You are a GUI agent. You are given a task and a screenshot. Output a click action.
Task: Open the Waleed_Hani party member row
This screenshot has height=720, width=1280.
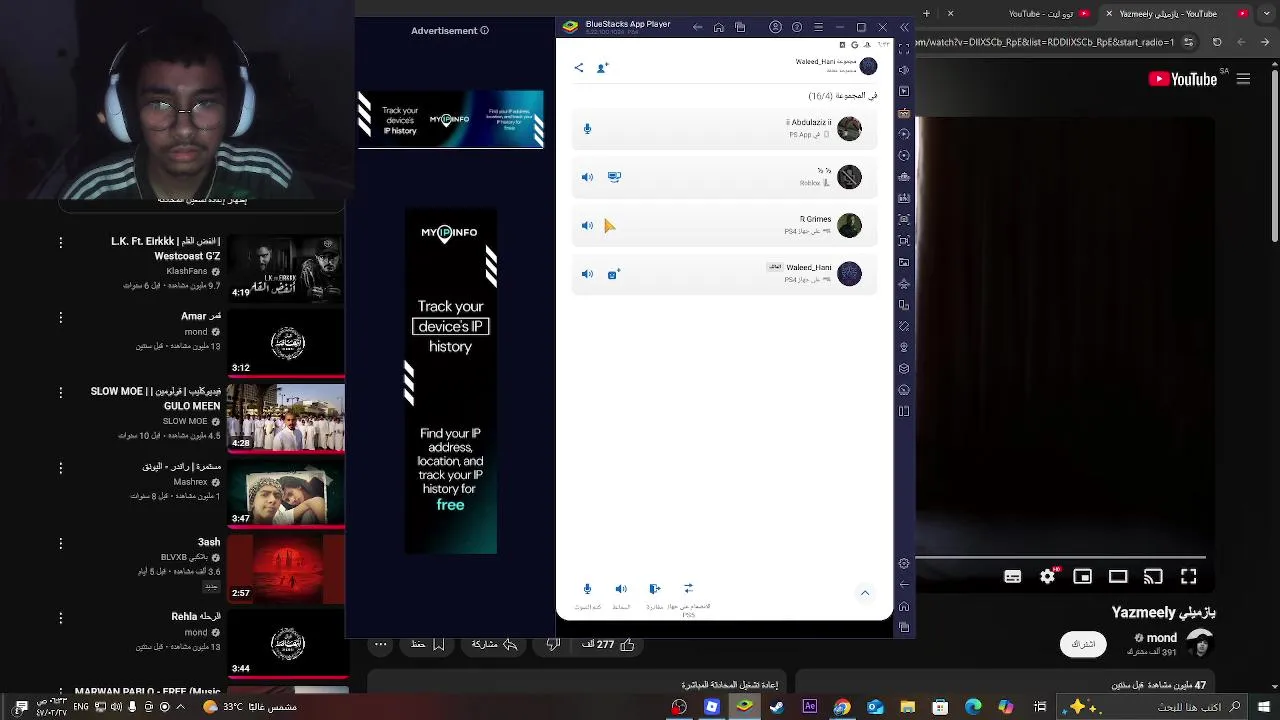[724, 274]
